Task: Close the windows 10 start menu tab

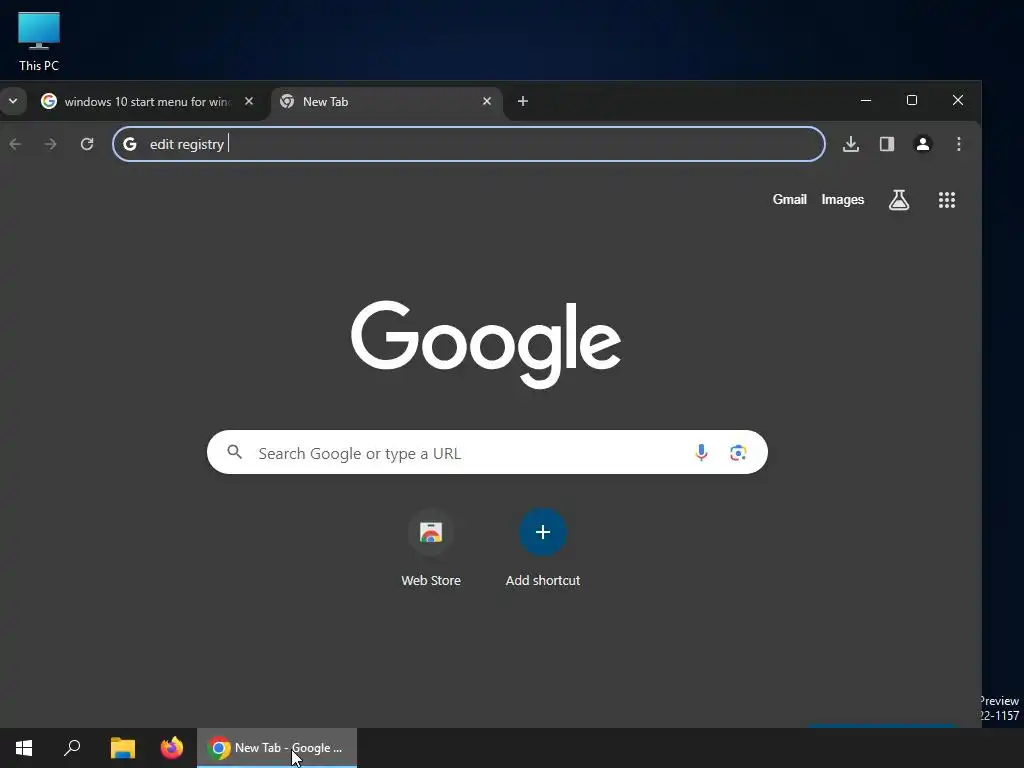Action: pos(249,101)
